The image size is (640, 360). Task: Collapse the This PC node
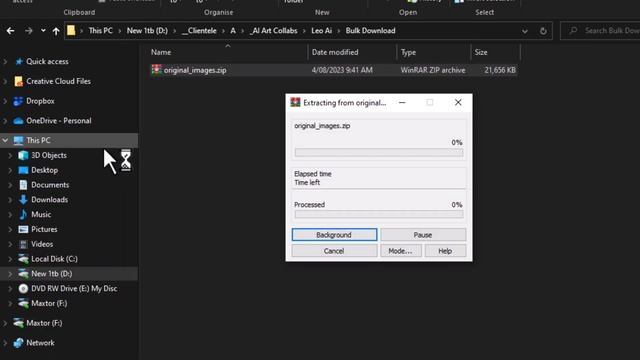tap(5, 140)
